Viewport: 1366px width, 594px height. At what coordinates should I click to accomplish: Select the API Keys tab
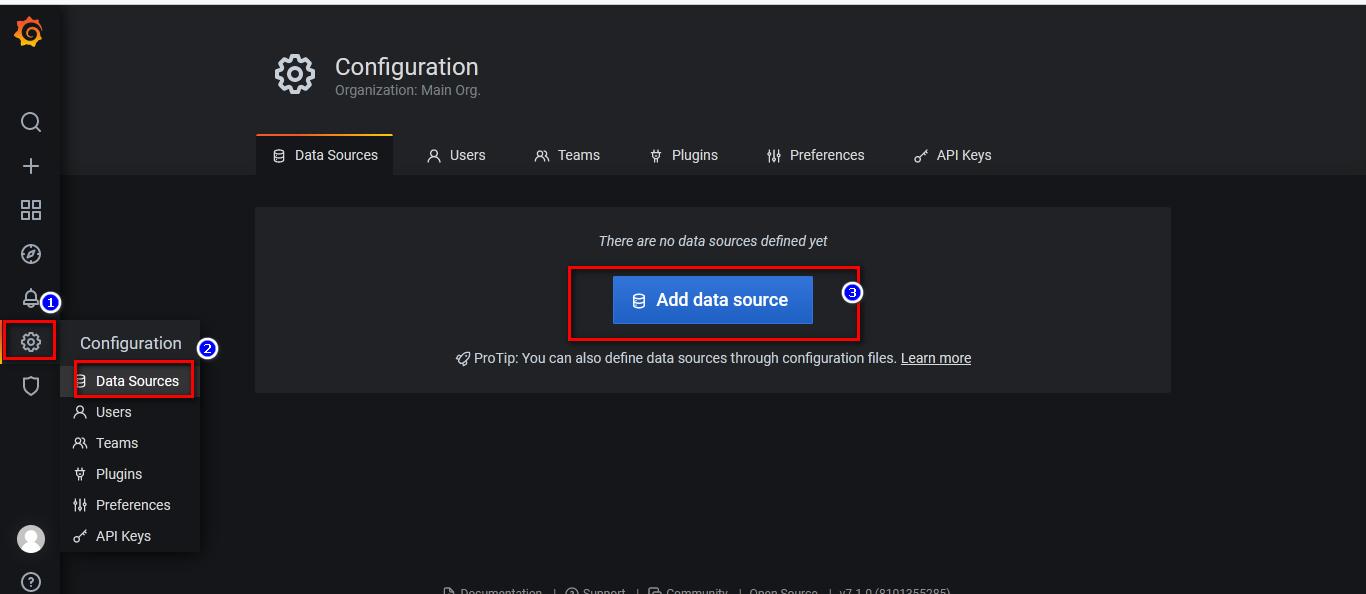point(952,155)
